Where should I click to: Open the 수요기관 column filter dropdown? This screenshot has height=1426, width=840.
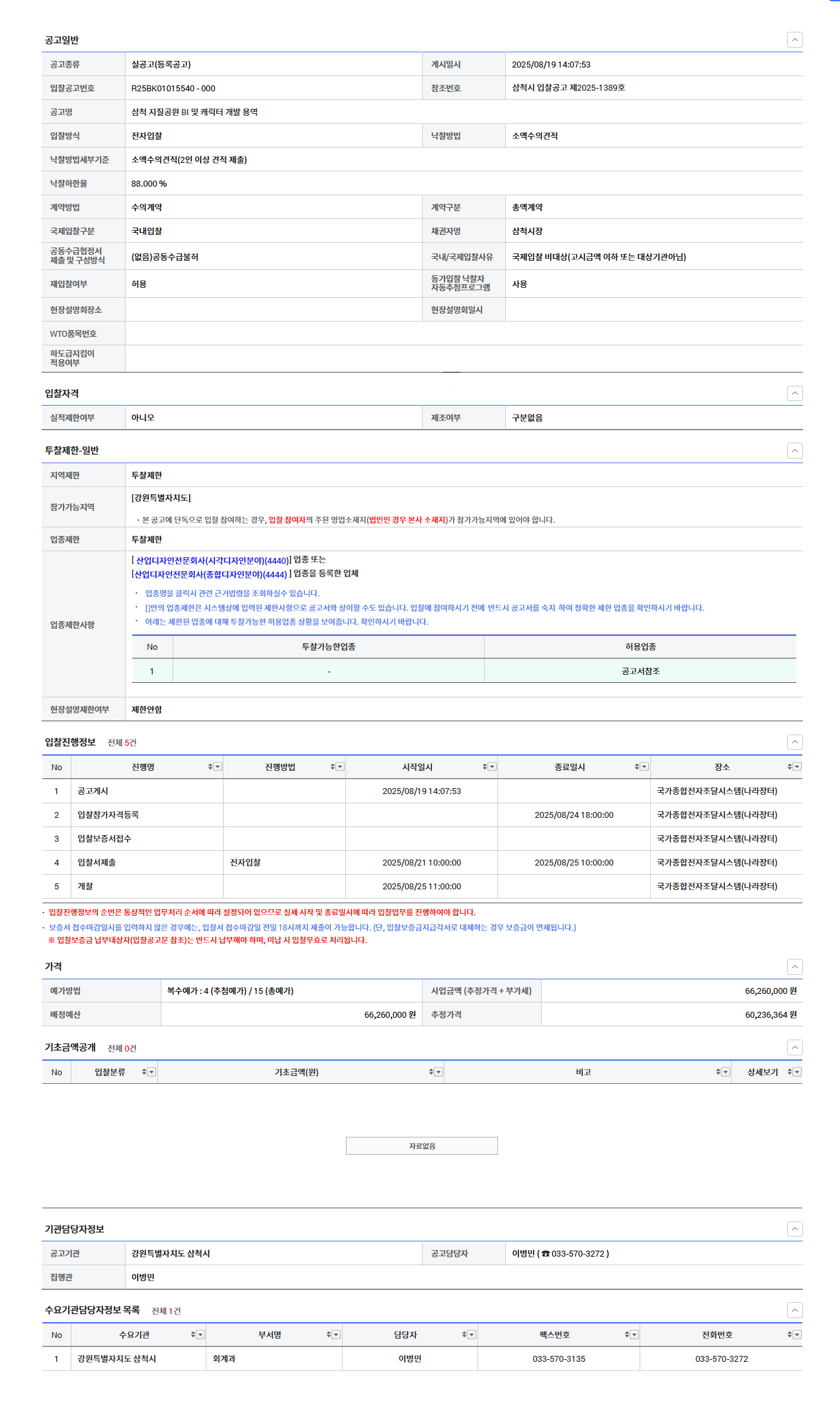201,1335
